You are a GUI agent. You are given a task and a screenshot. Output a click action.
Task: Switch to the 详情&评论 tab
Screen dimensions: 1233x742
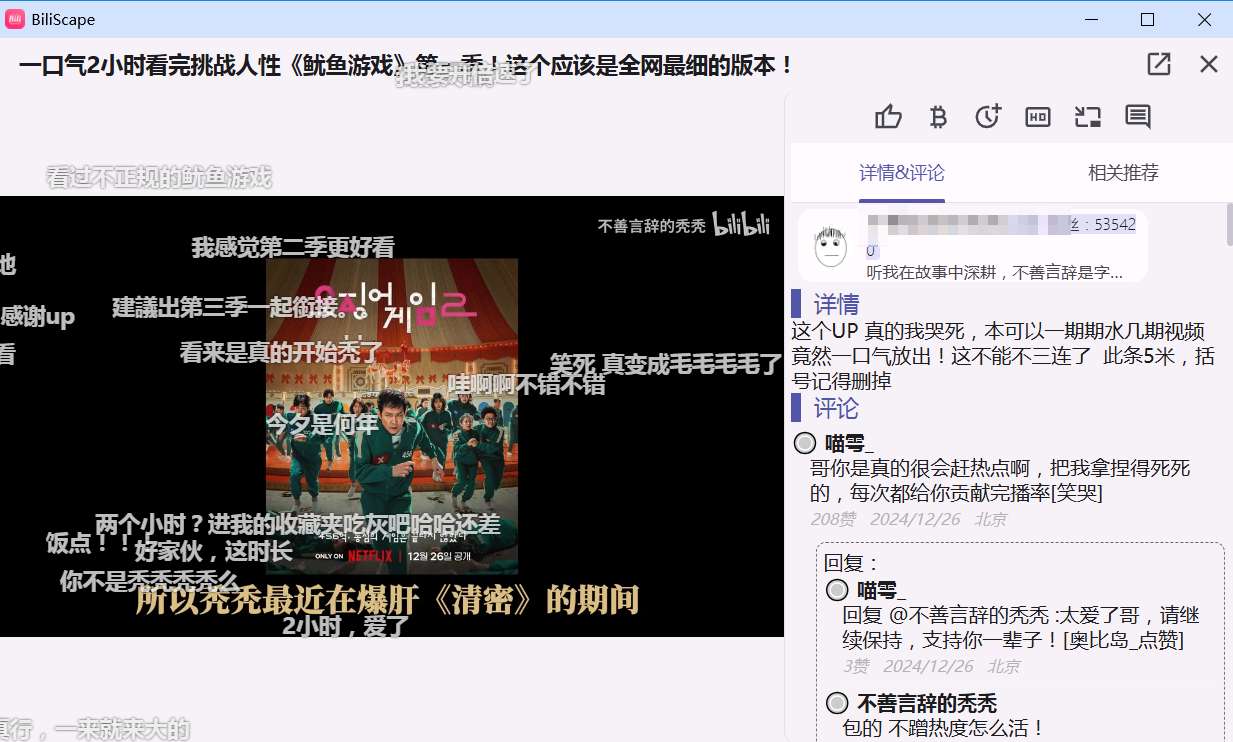[901, 173]
